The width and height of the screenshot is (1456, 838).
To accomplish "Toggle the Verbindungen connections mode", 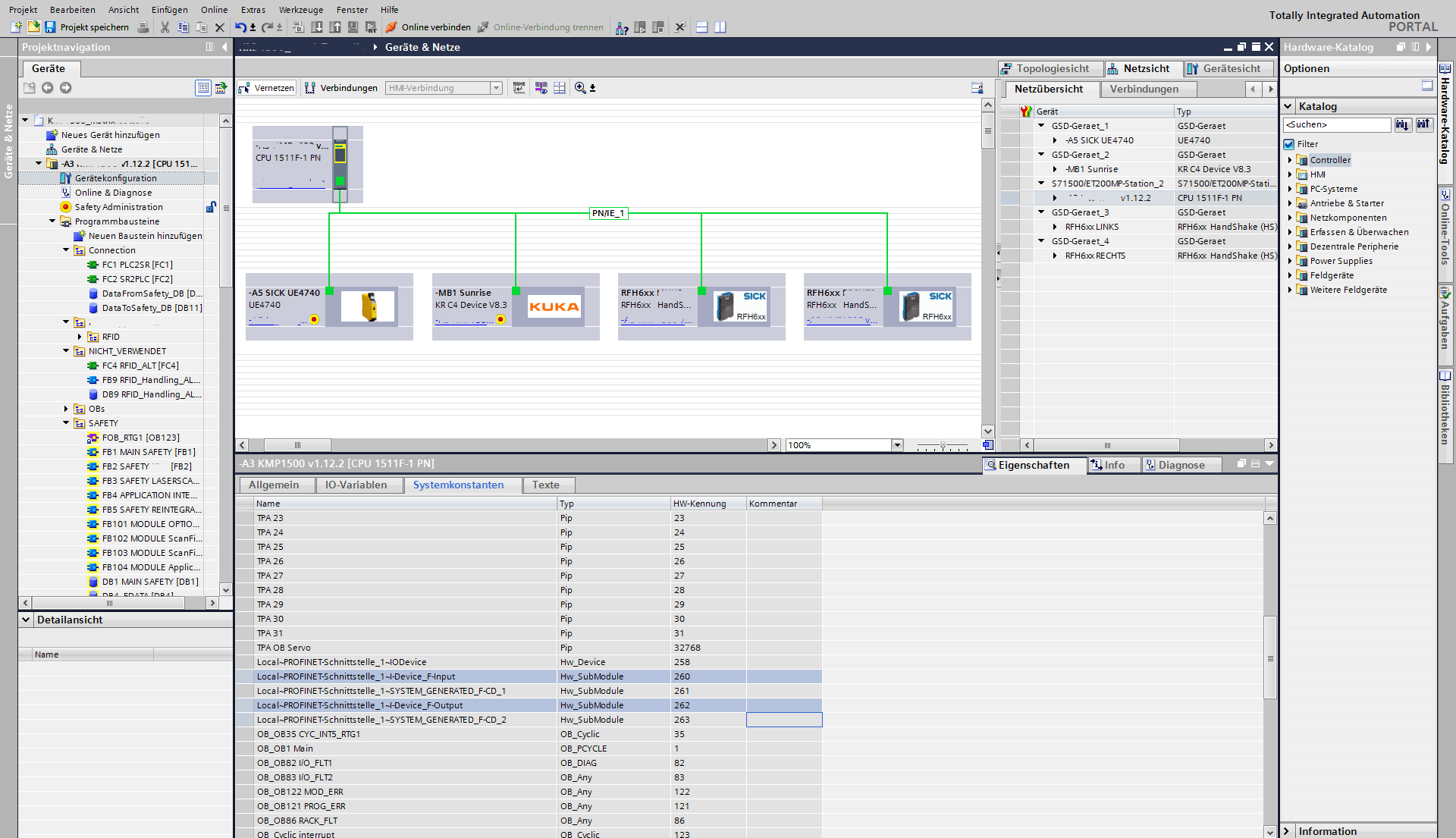I will pos(341,88).
